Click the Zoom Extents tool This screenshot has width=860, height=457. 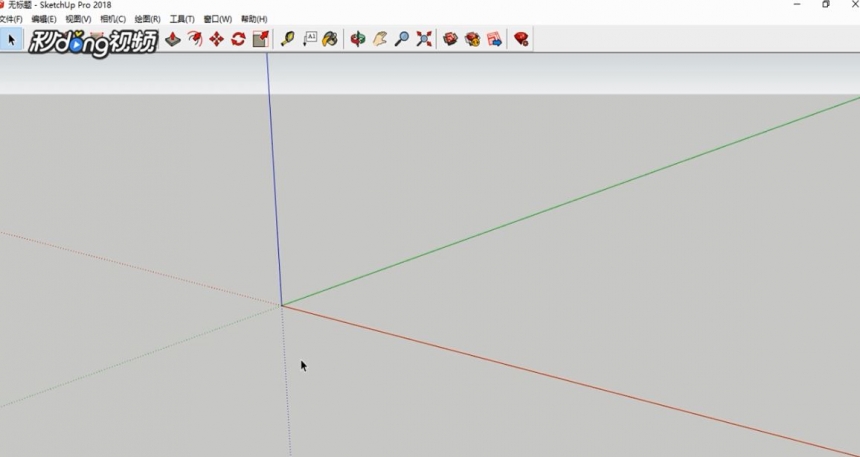click(x=423, y=39)
